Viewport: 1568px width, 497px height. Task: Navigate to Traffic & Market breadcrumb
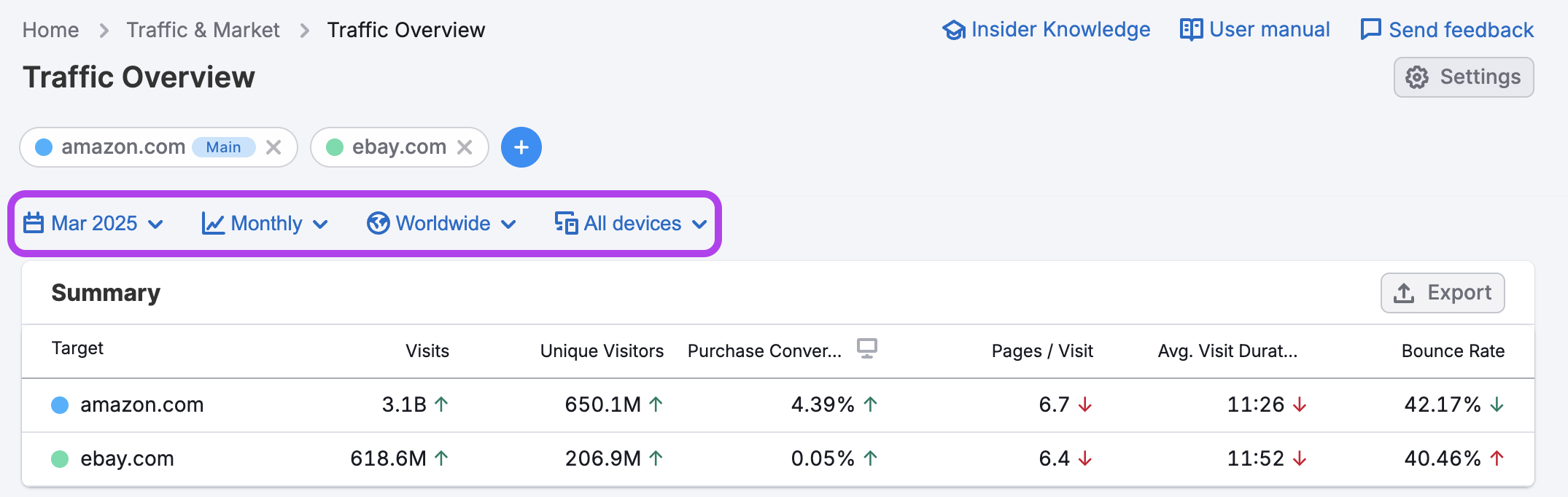[x=203, y=30]
